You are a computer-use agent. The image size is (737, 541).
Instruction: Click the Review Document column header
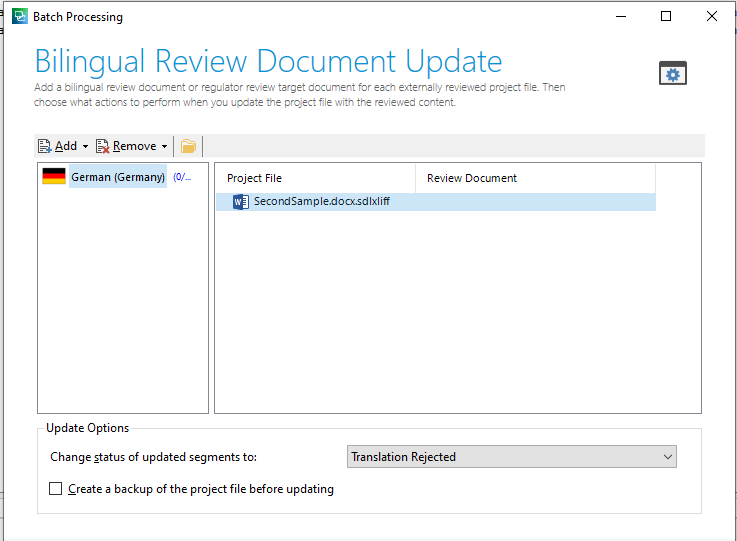535,178
